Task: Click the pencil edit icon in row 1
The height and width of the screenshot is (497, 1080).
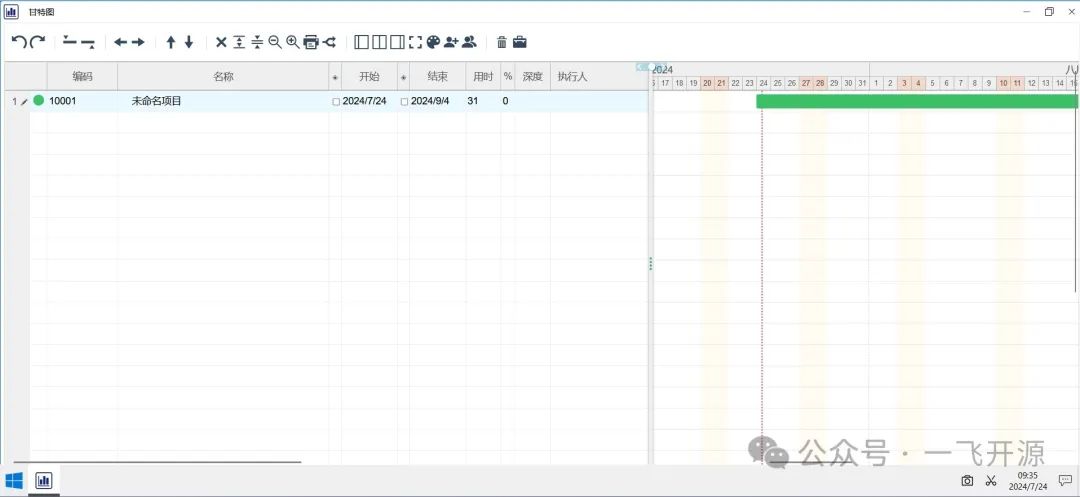Action: [24, 101]
